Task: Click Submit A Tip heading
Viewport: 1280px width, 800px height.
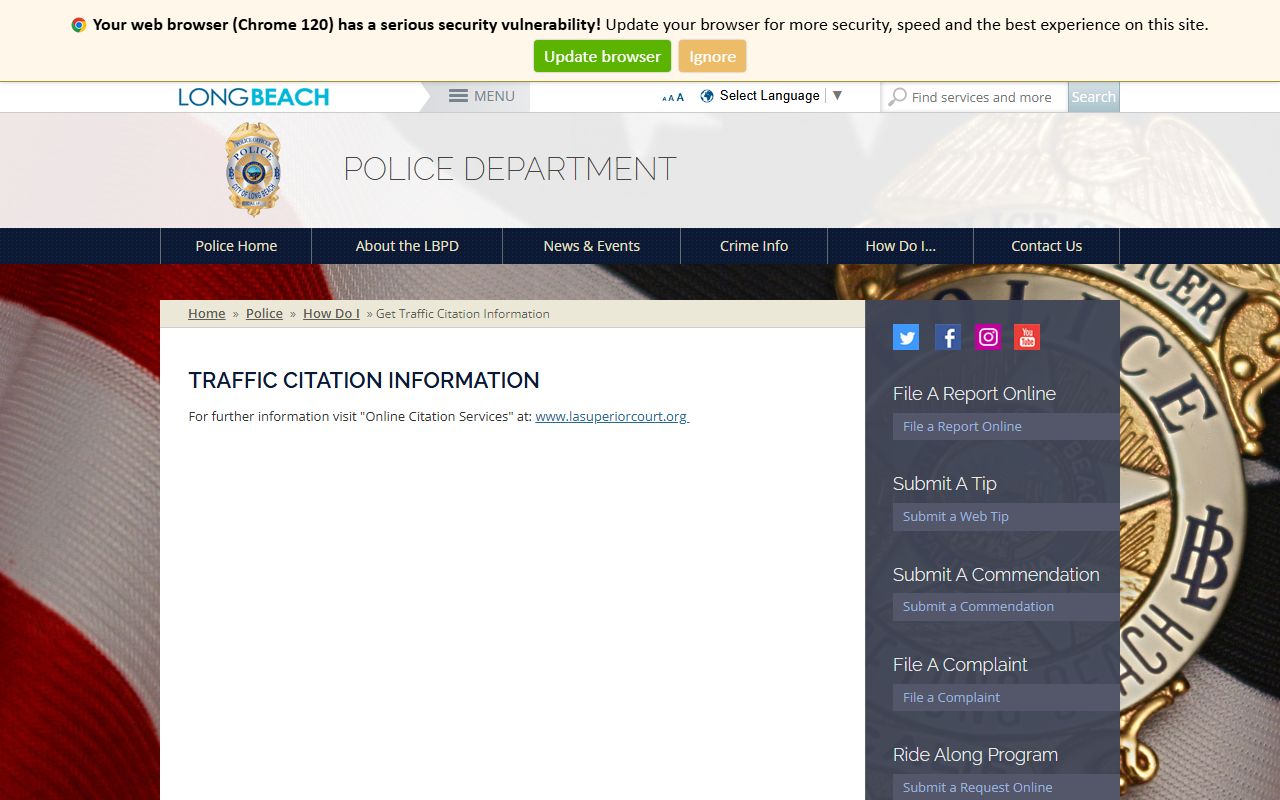Action: (x=945, y=484)
